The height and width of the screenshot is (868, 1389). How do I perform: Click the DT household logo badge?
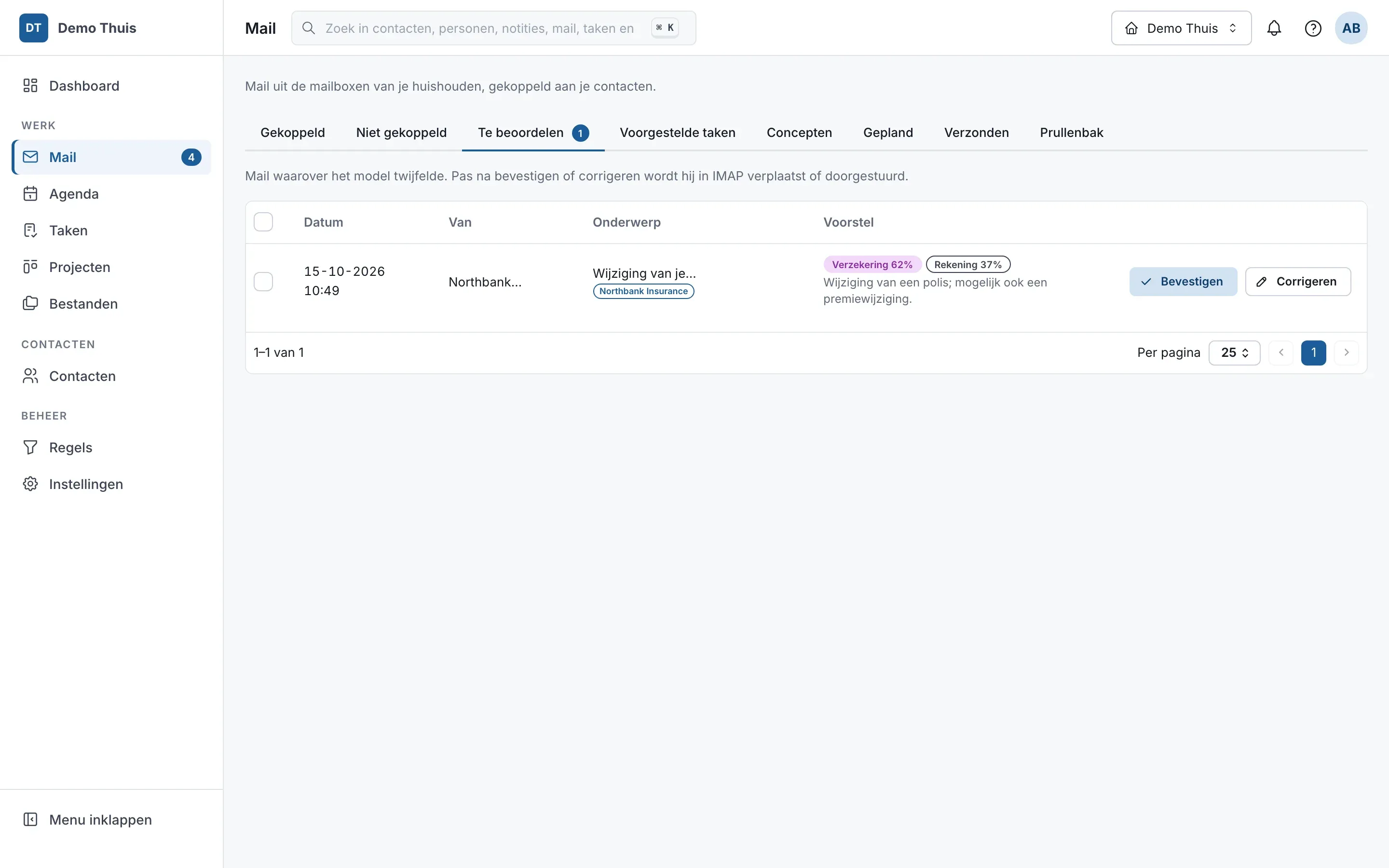[x=33, y=28]
